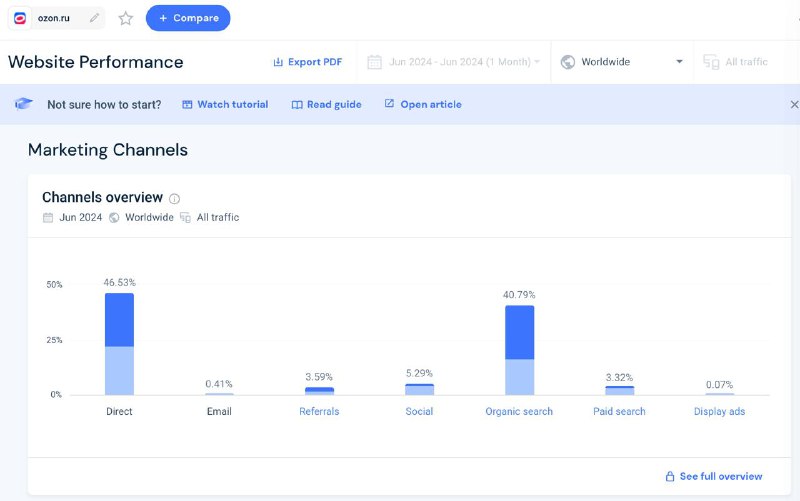This screenshot has width=800, height=501.
Task: Open the Open article link
Action: click(423, 104)
